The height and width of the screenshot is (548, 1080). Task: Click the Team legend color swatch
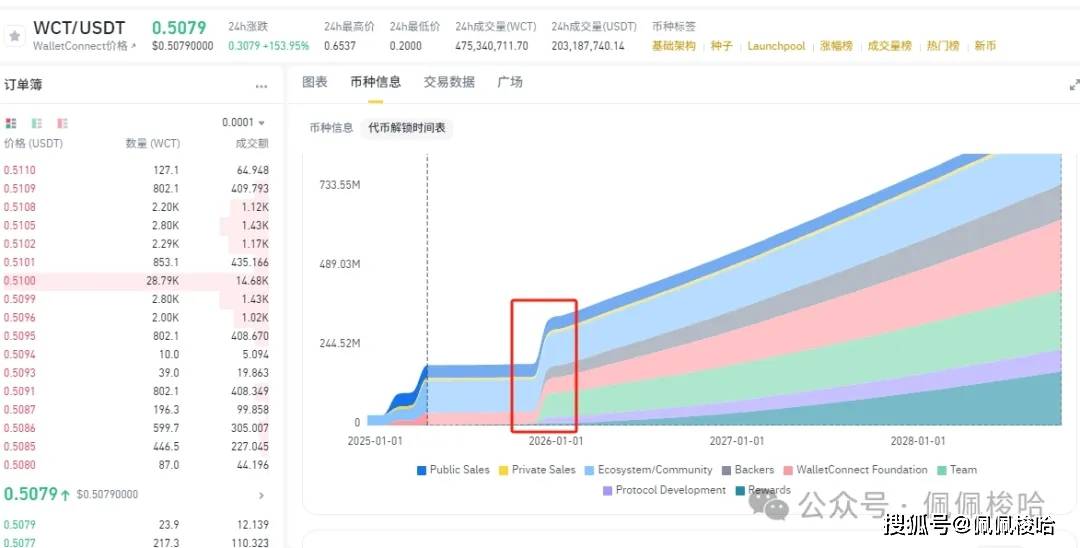942,470
